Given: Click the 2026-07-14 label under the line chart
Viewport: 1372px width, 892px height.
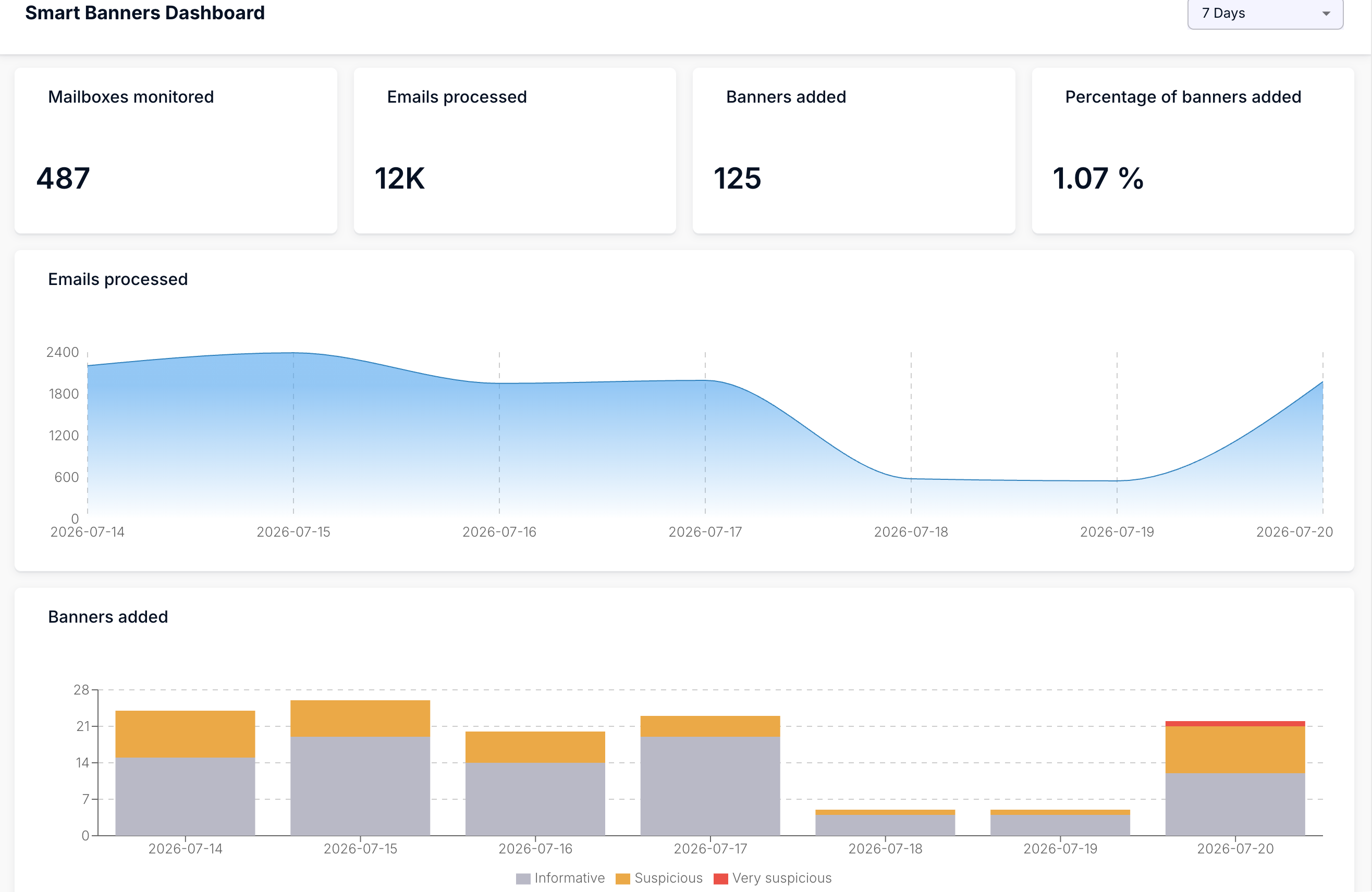Looking at the screenshot, I should pyautogui.click(x=88, y=532).
